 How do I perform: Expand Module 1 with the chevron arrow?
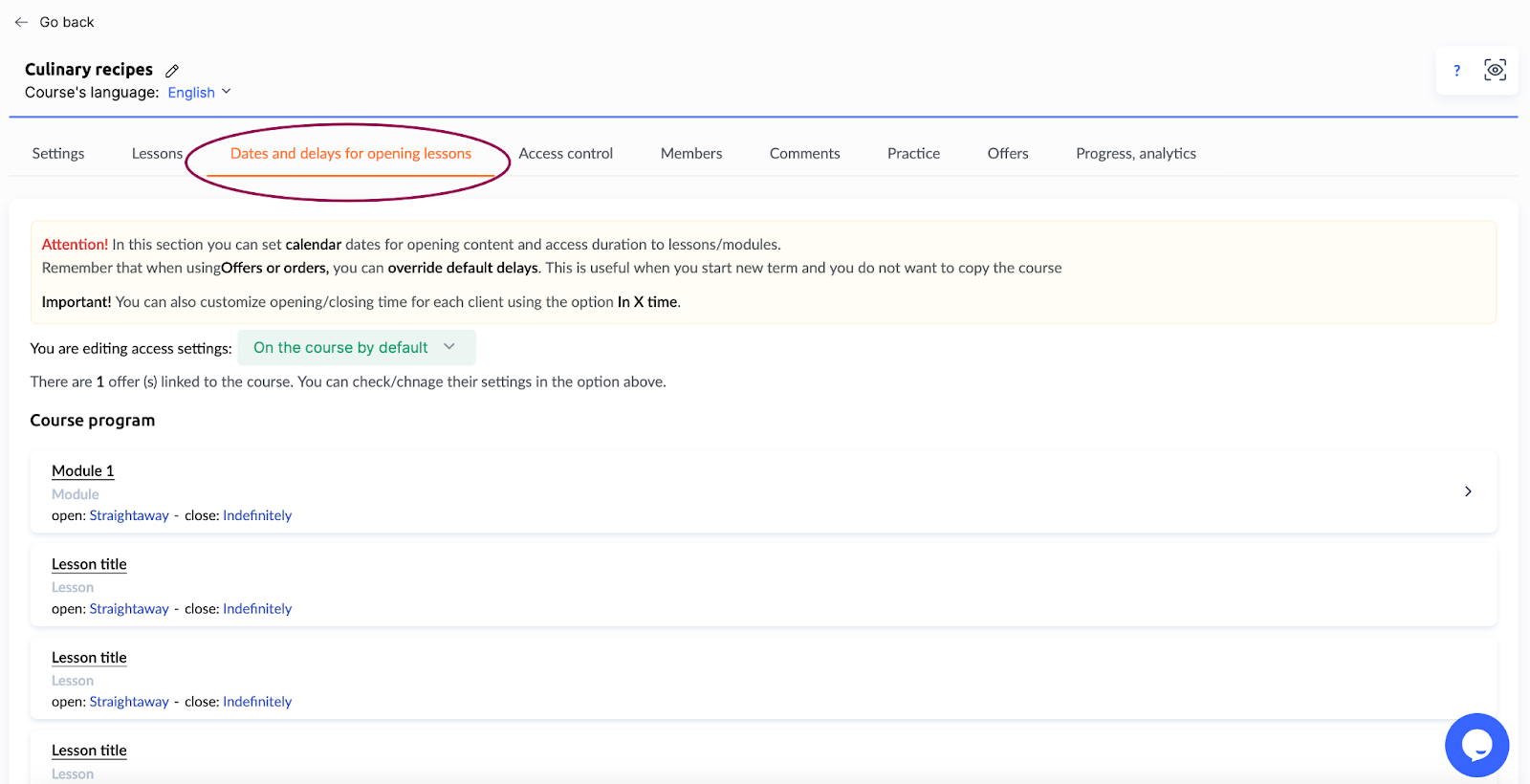coord(1468,491)
